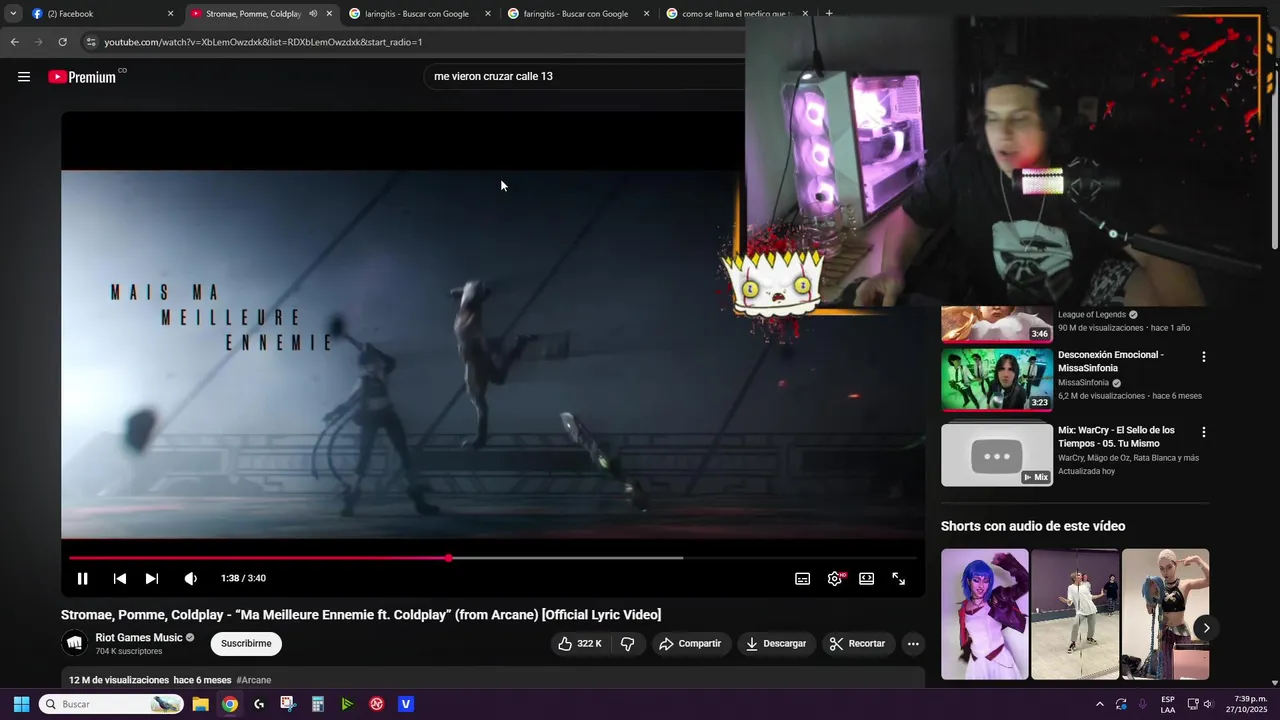Screen dimensions: 1280x720
Task: Open Desconexión Emocional video thumbnail
Action: pyautogui.click(x=997, y=380)
